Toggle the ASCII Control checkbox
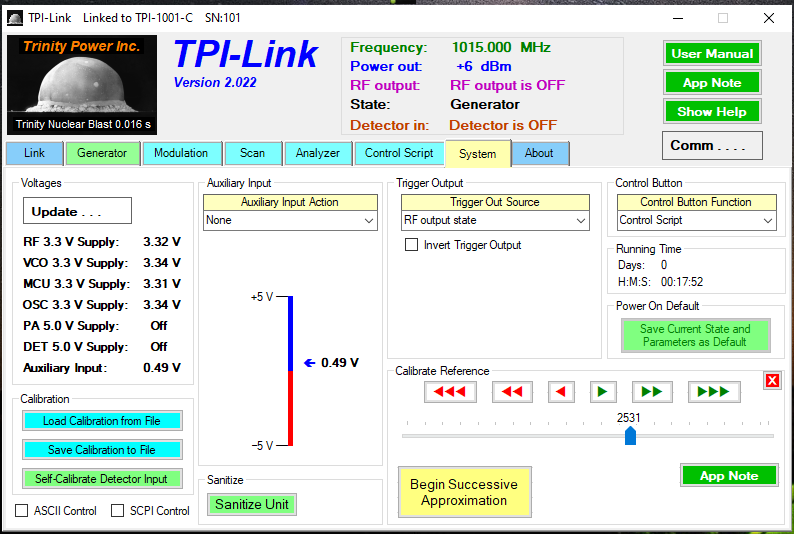Screen dimensions: 794x534 pos(21,511)
